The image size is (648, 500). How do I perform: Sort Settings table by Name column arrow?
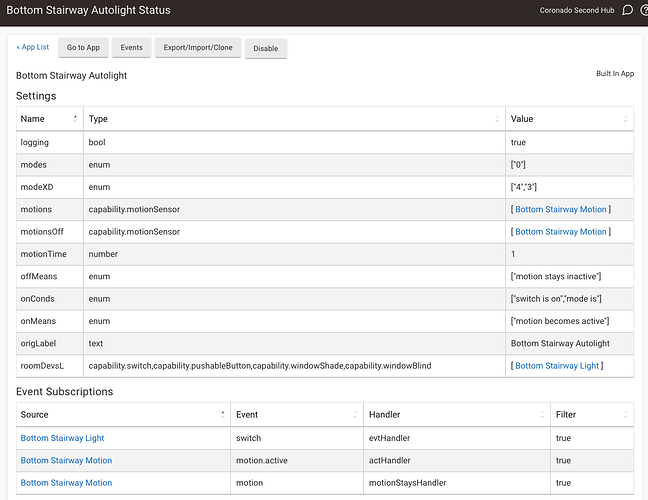[x=75, y=119]
